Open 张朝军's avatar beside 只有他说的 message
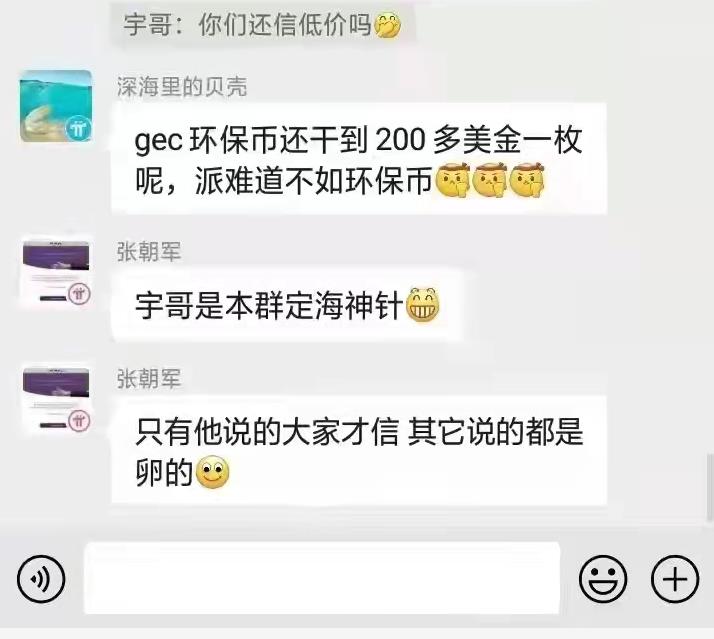 pos(56,399)
